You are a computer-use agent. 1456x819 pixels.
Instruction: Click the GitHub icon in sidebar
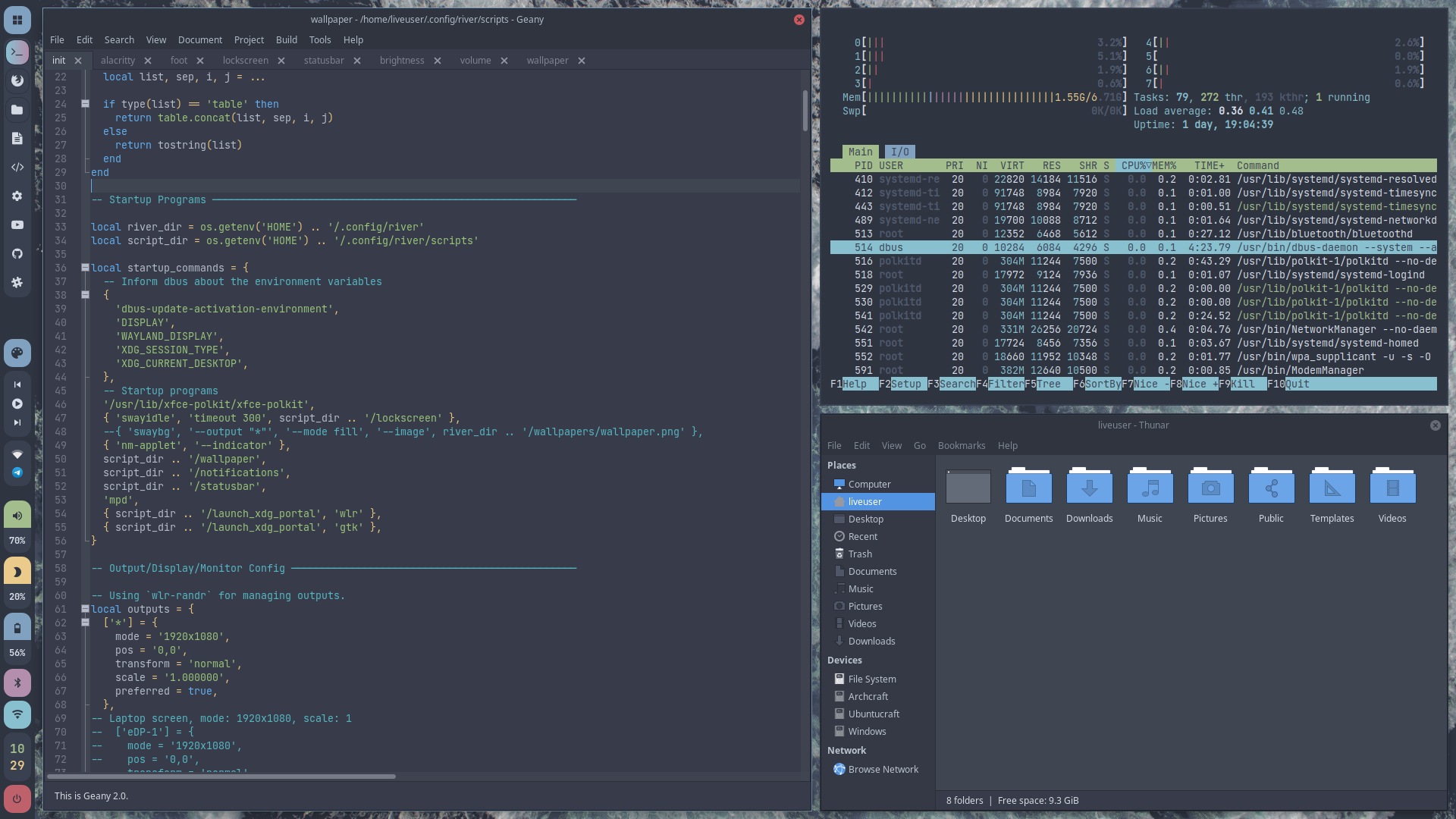point(17,254)
